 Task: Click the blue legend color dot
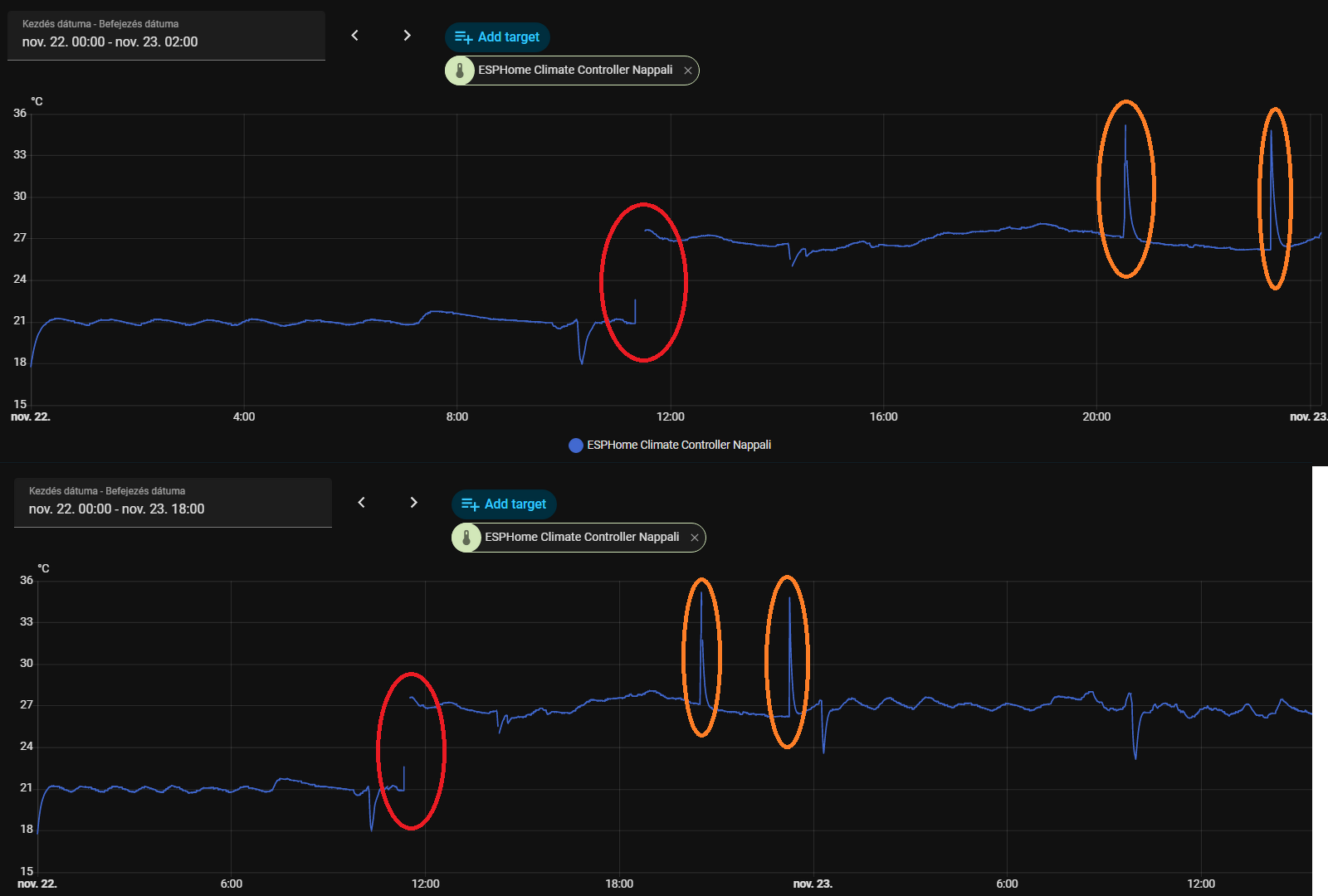[x=576, y=446]
